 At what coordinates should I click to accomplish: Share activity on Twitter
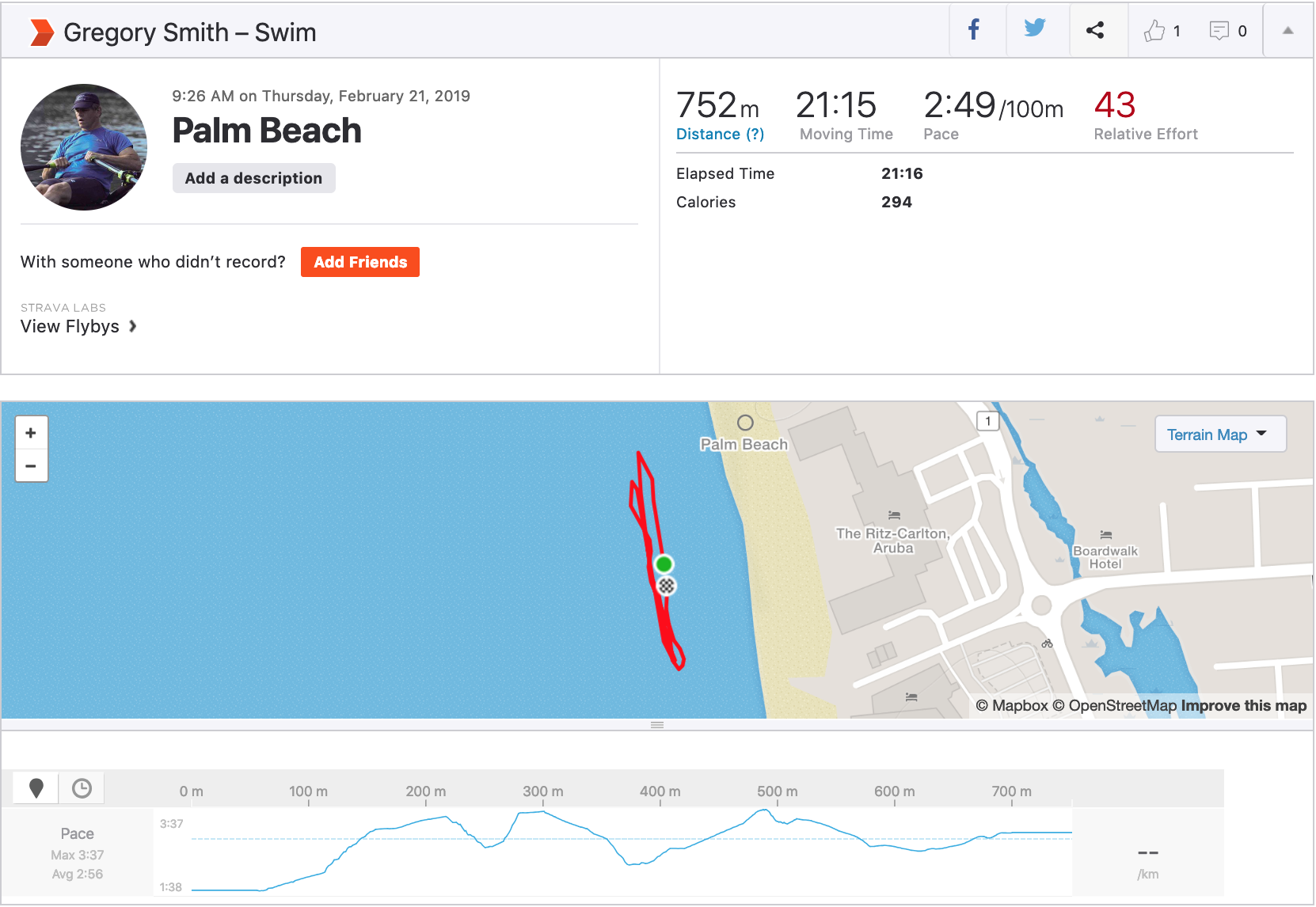click(x=1035, y=30)
